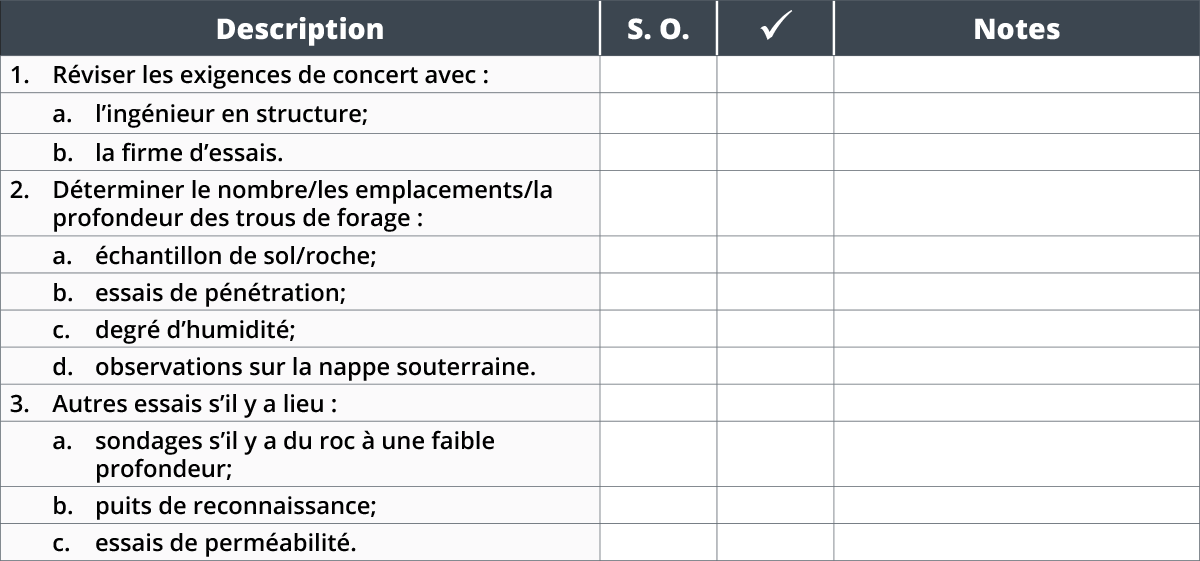The image size is (1200, 561).
Task: Select the S. O. column header
Action: 658,28
